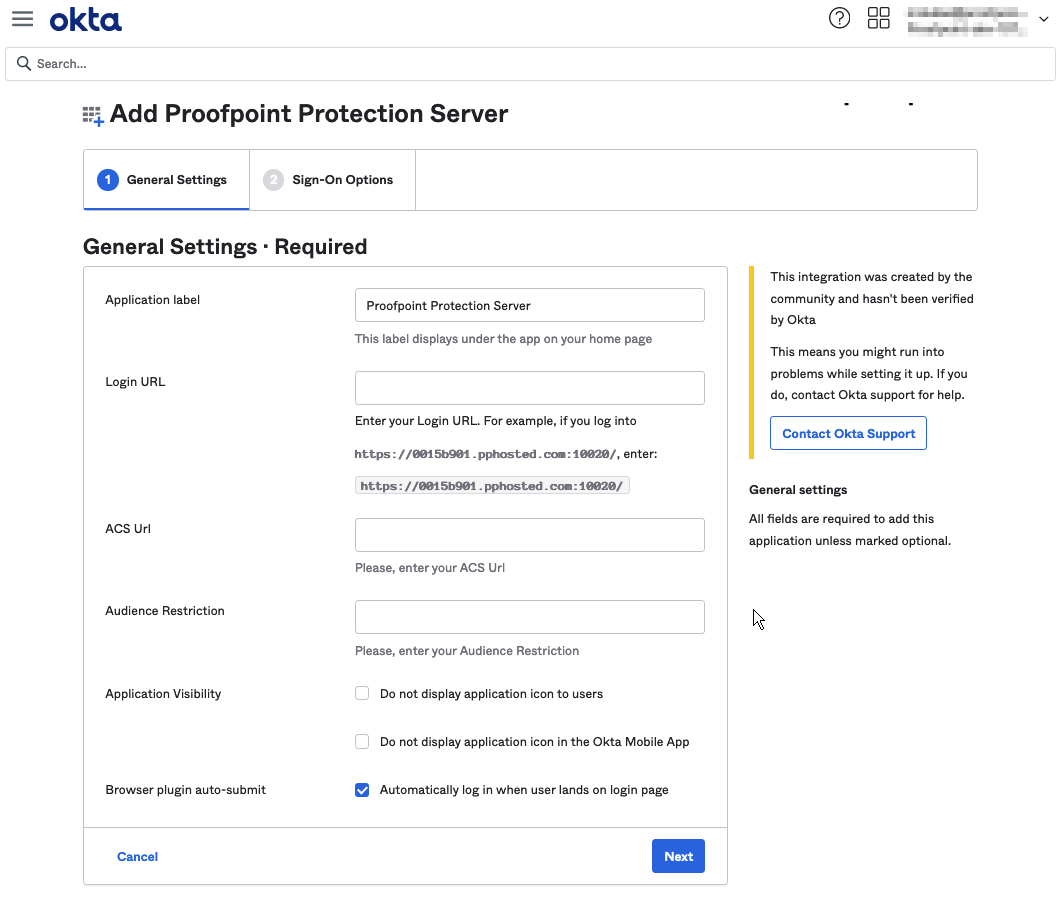Click the ACS Url input field
This screenshot has width=1060, height=899.
coord(529,534)
